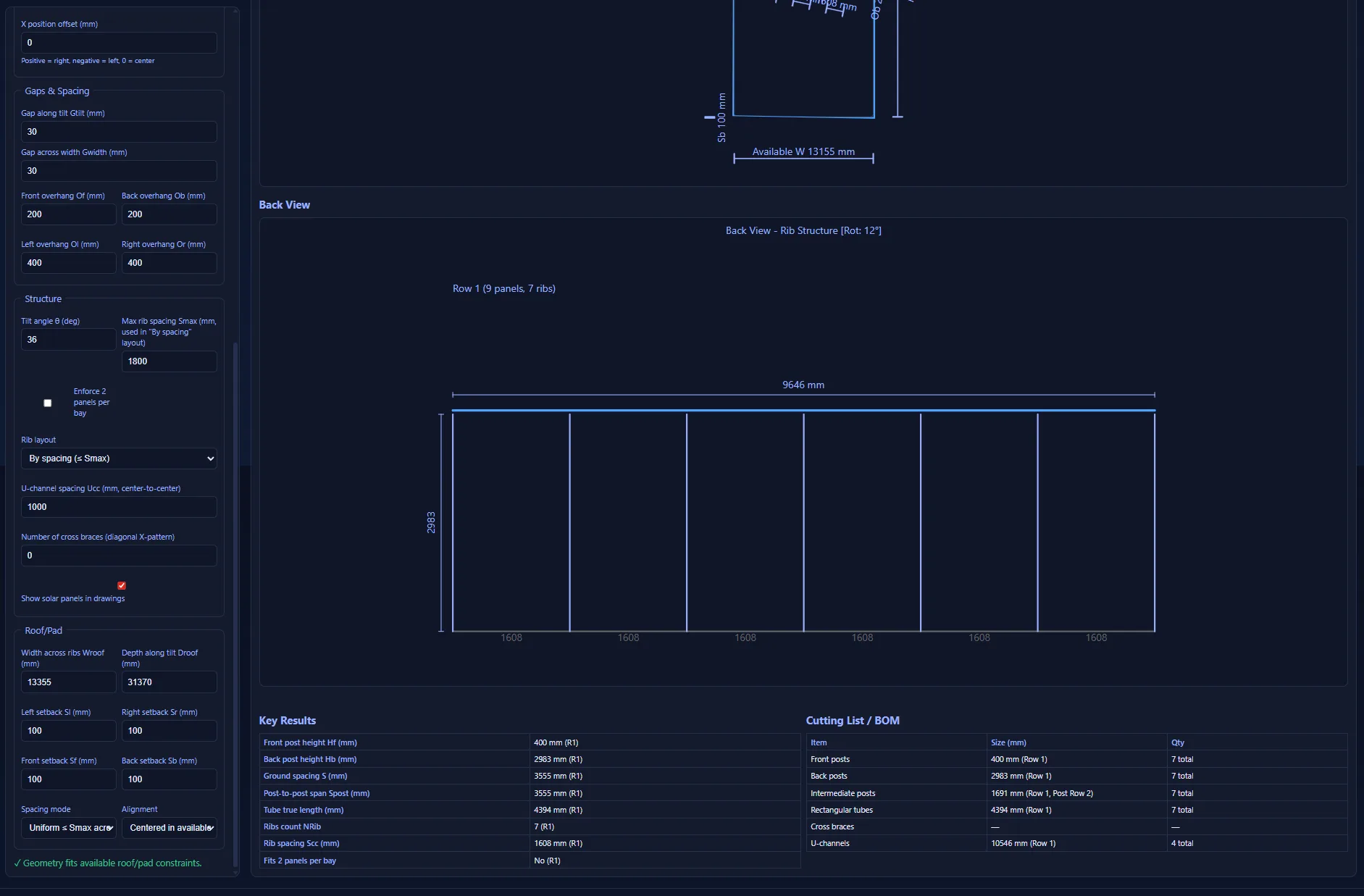The height and width of the screenshot is (896, 1364).
Task: Click the Back setback Sb field
Action: coord(170,779)
